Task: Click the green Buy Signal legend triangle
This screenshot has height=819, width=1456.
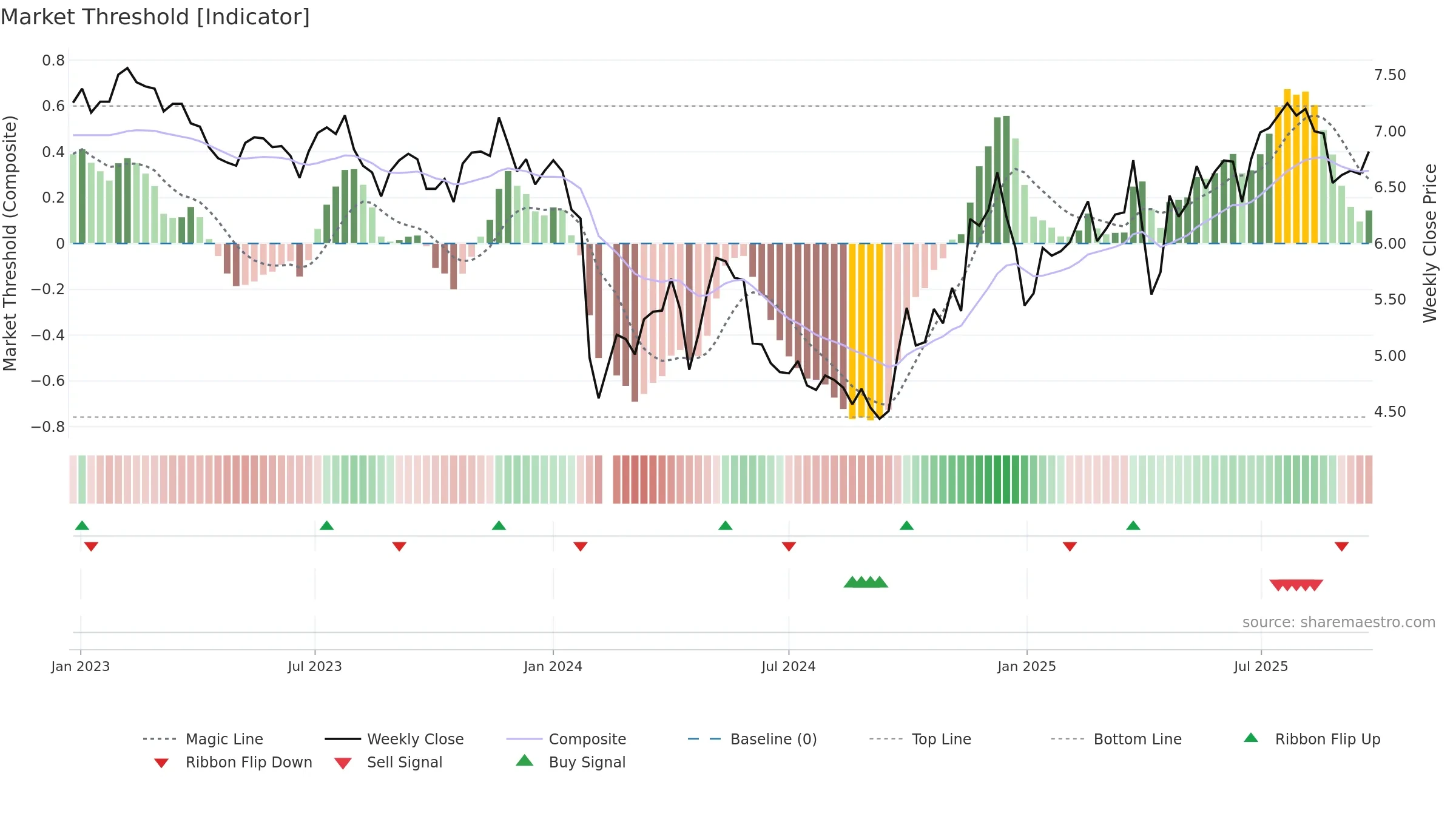Action: [525, 760]
